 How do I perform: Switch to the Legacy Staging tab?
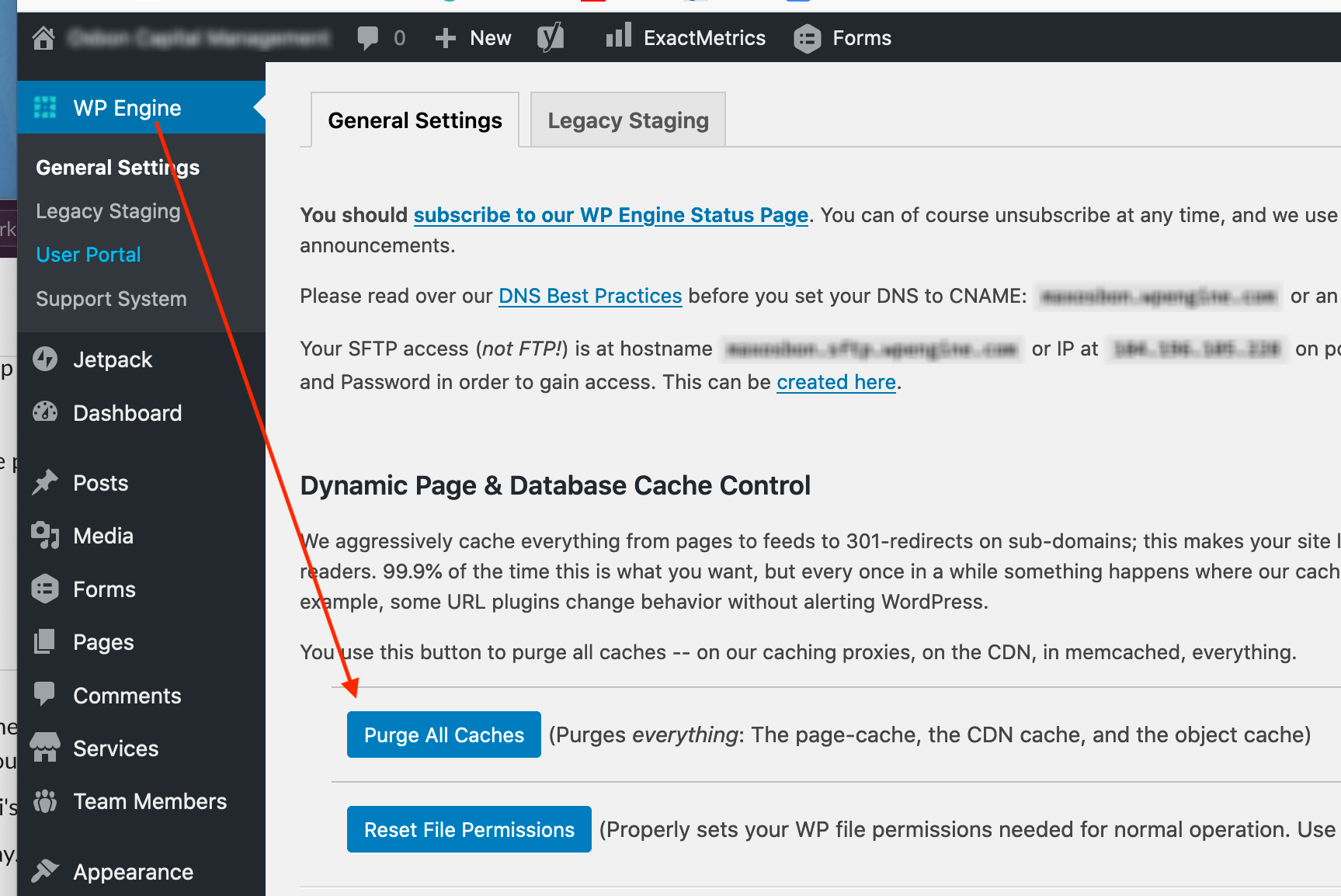click(x=628, y=120)
